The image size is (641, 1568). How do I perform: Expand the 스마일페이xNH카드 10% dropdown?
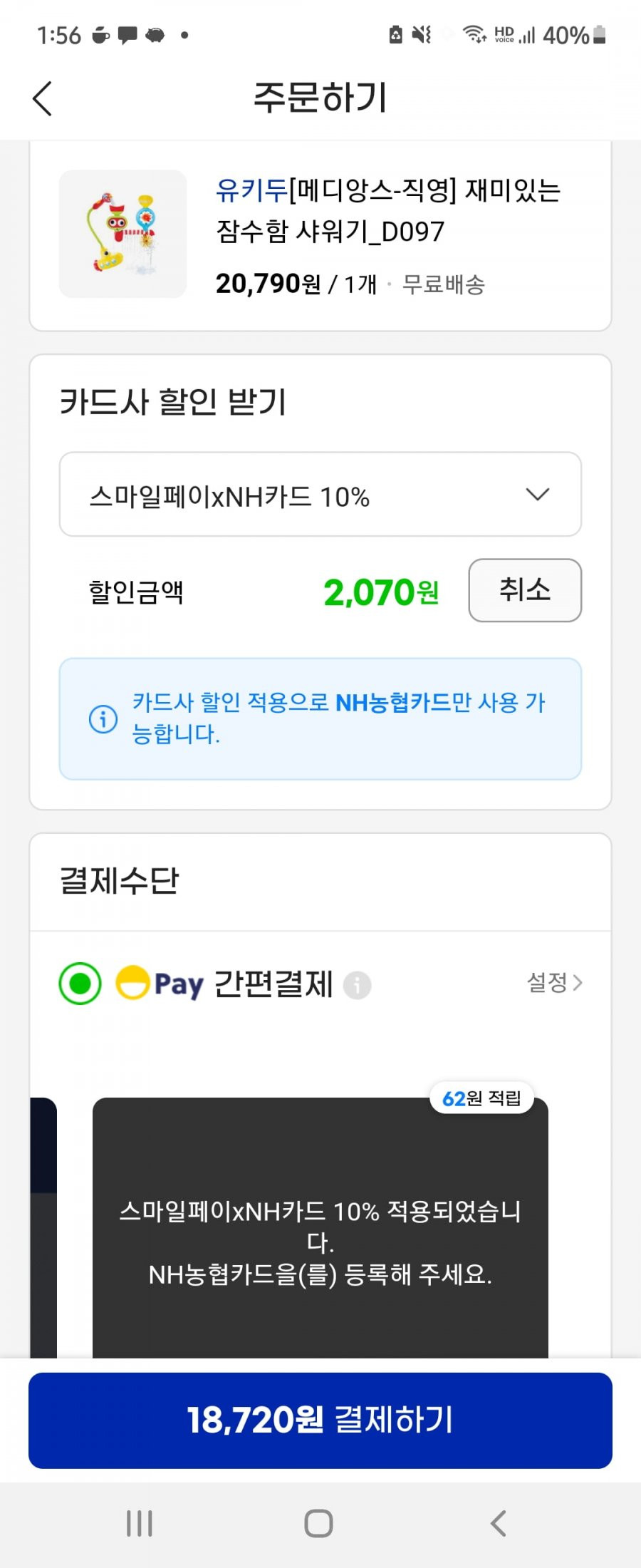320,495
